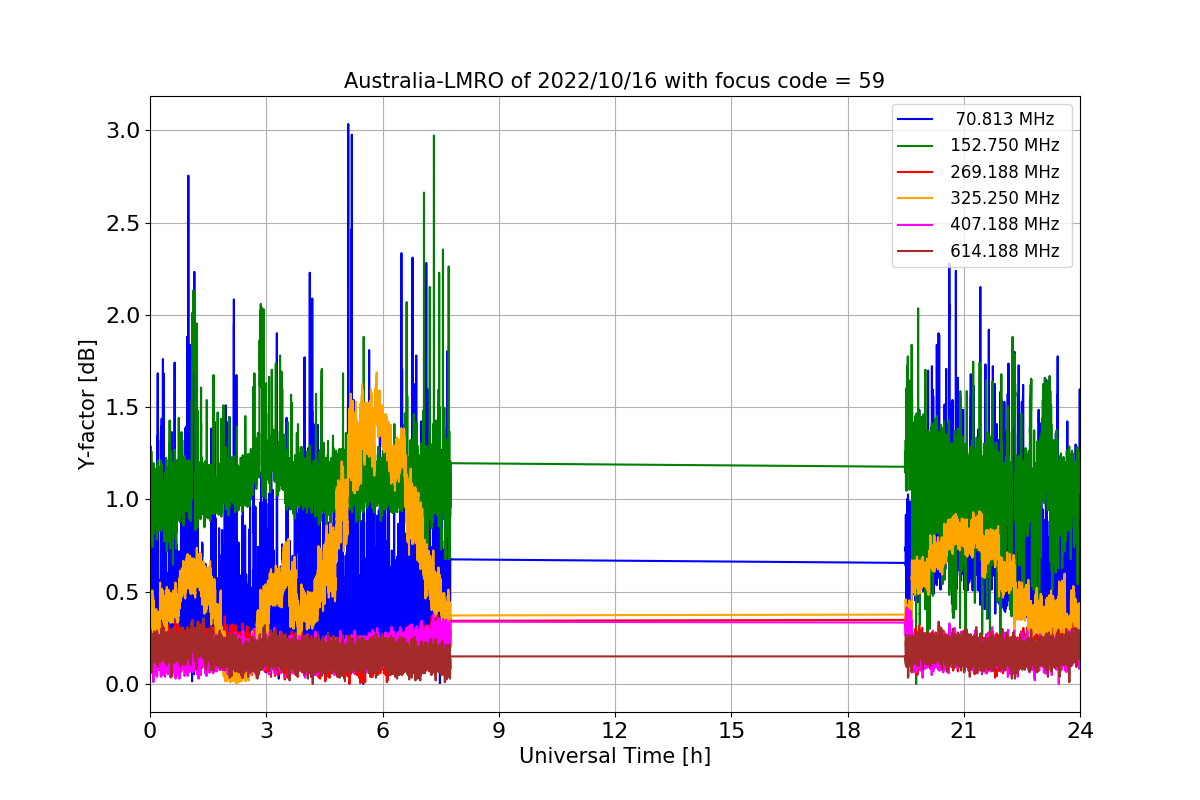
Task: Click the blue legend line for 70.813 MHz
Action: coord(916,119)
